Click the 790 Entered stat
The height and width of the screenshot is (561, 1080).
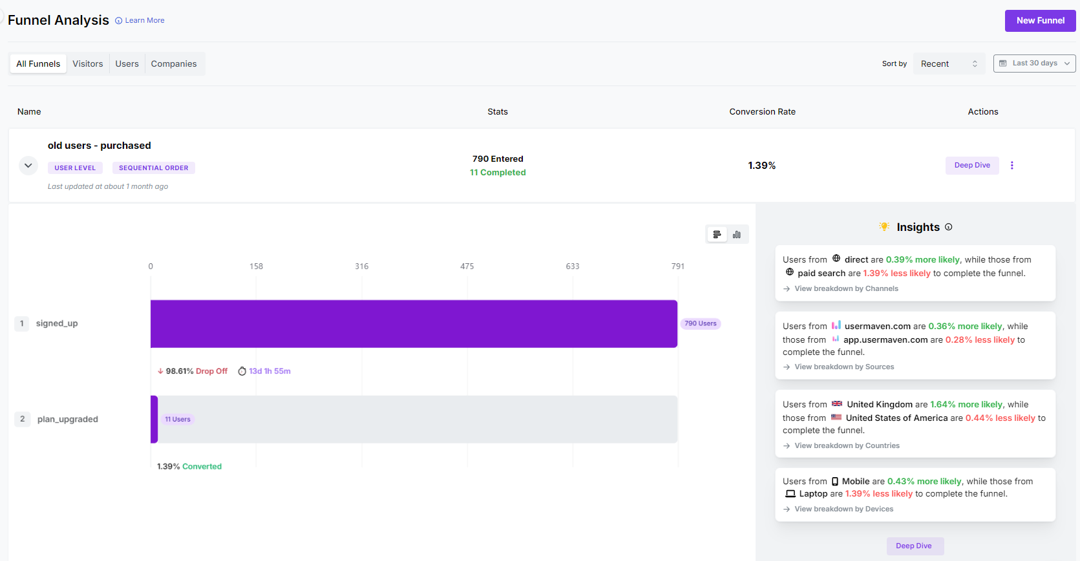(x=498, y=159)
